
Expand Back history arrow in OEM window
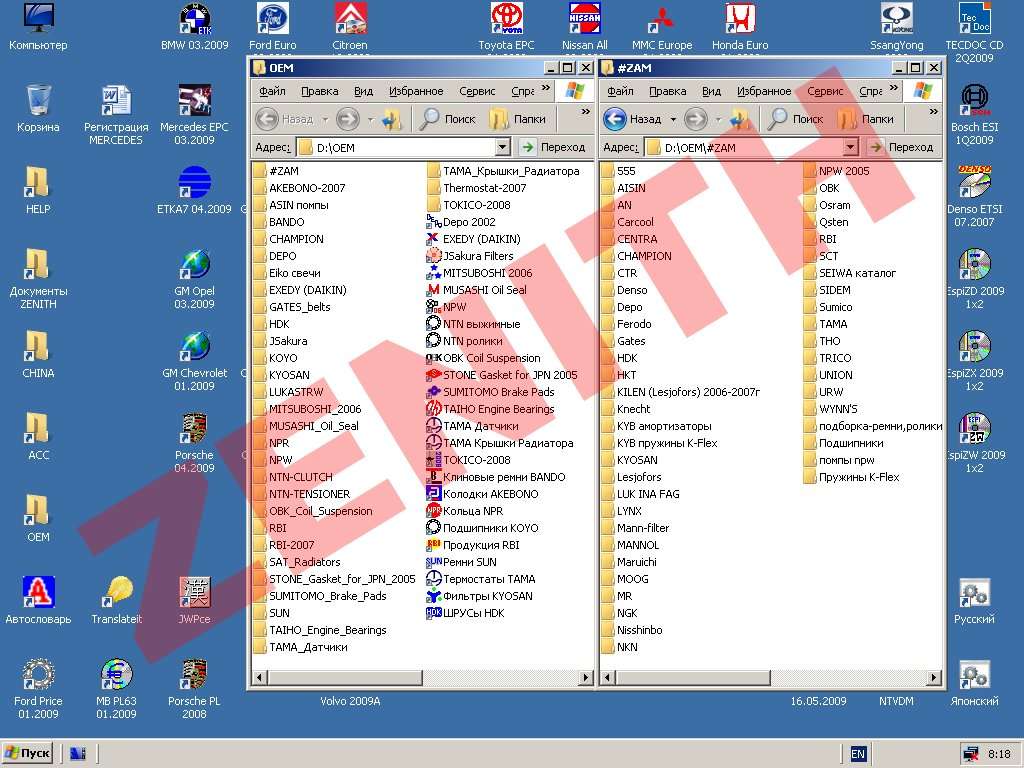325,120
